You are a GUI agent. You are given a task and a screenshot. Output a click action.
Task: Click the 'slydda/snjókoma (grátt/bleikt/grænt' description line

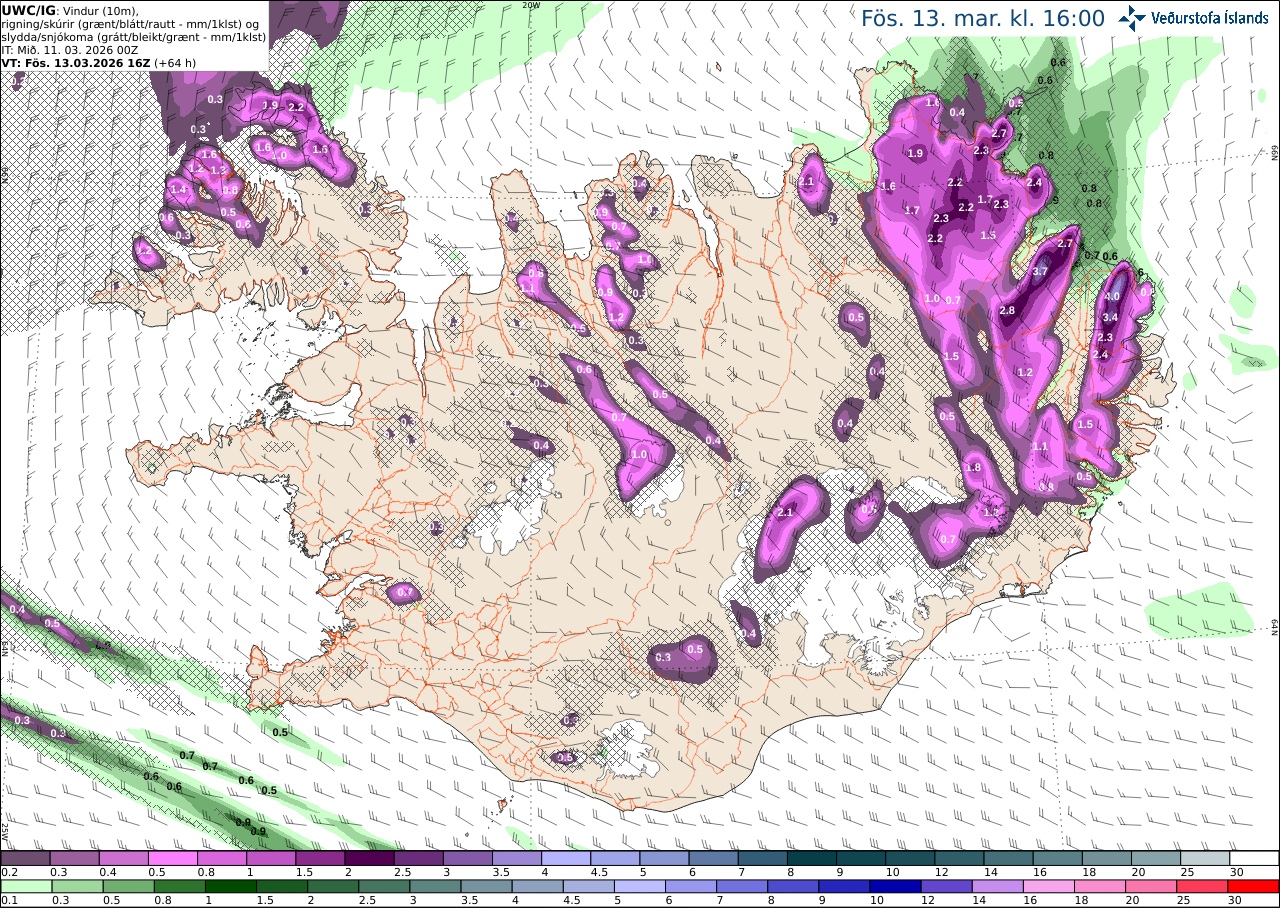click(133, 36)
